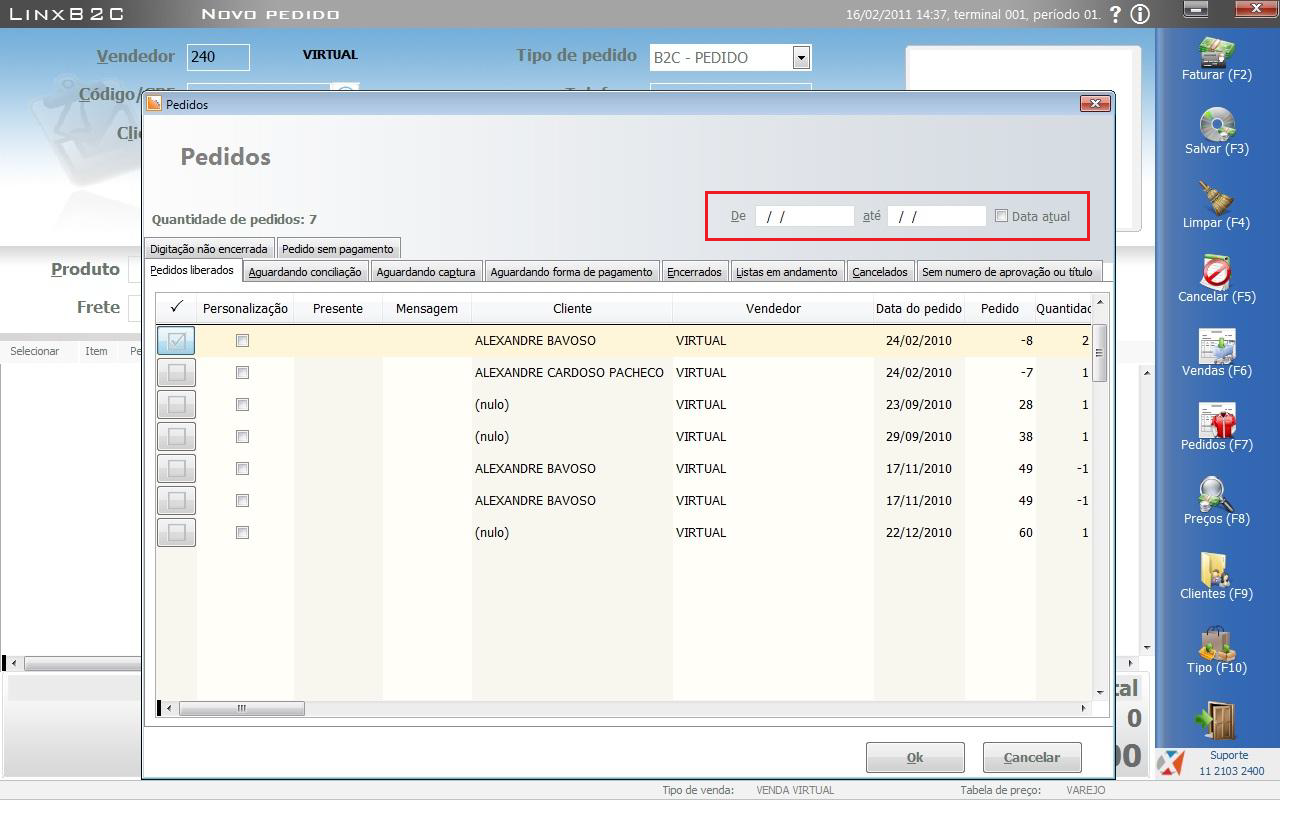1294x816 pixels.
Task: Enable the Data atual checkbox
Action: 1002,216
